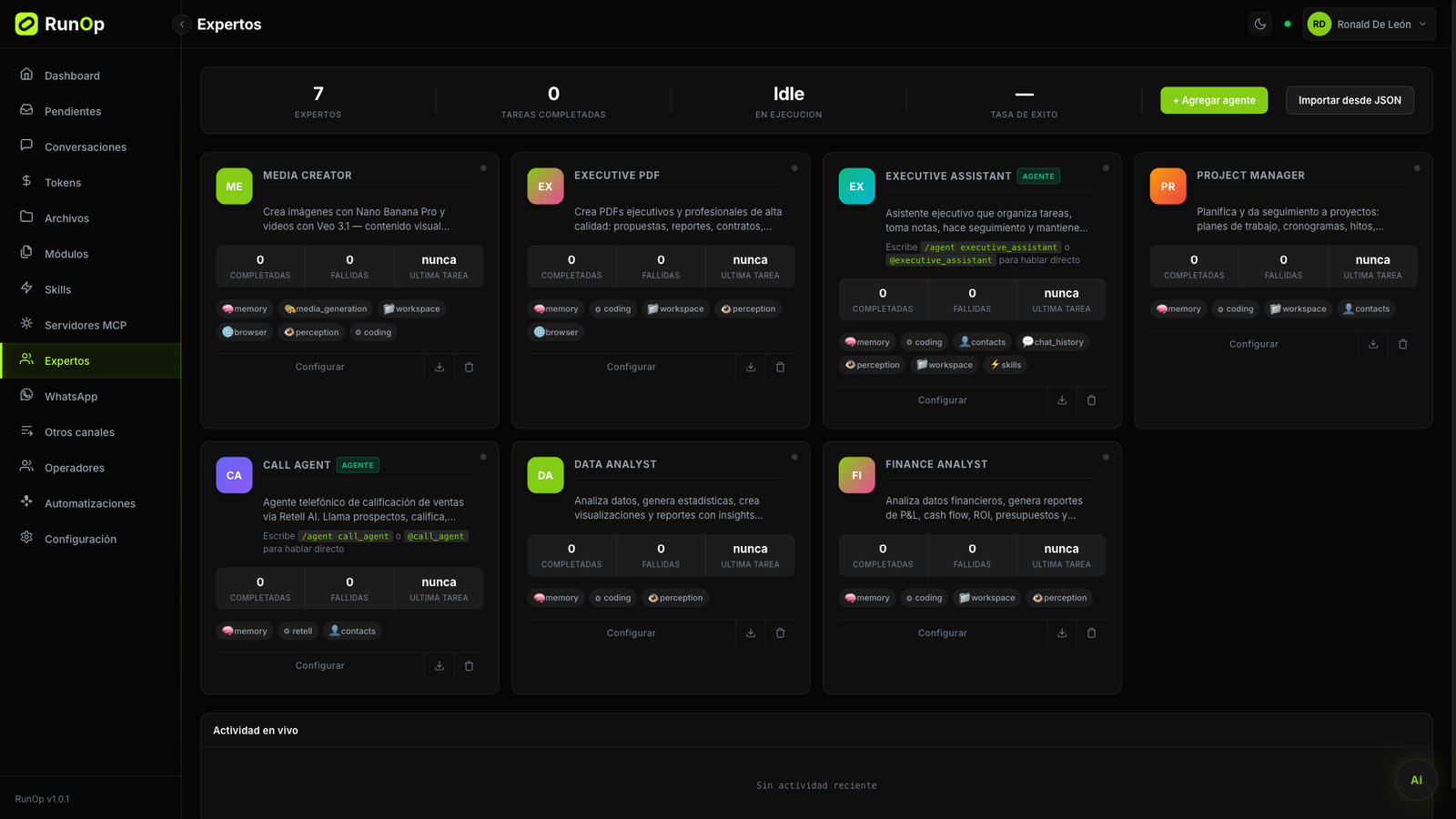This screenshot has height=819, width=1456.
Task: Delete the Executive PDF agent
Action: pyautogui.click(x=780, y=367)
